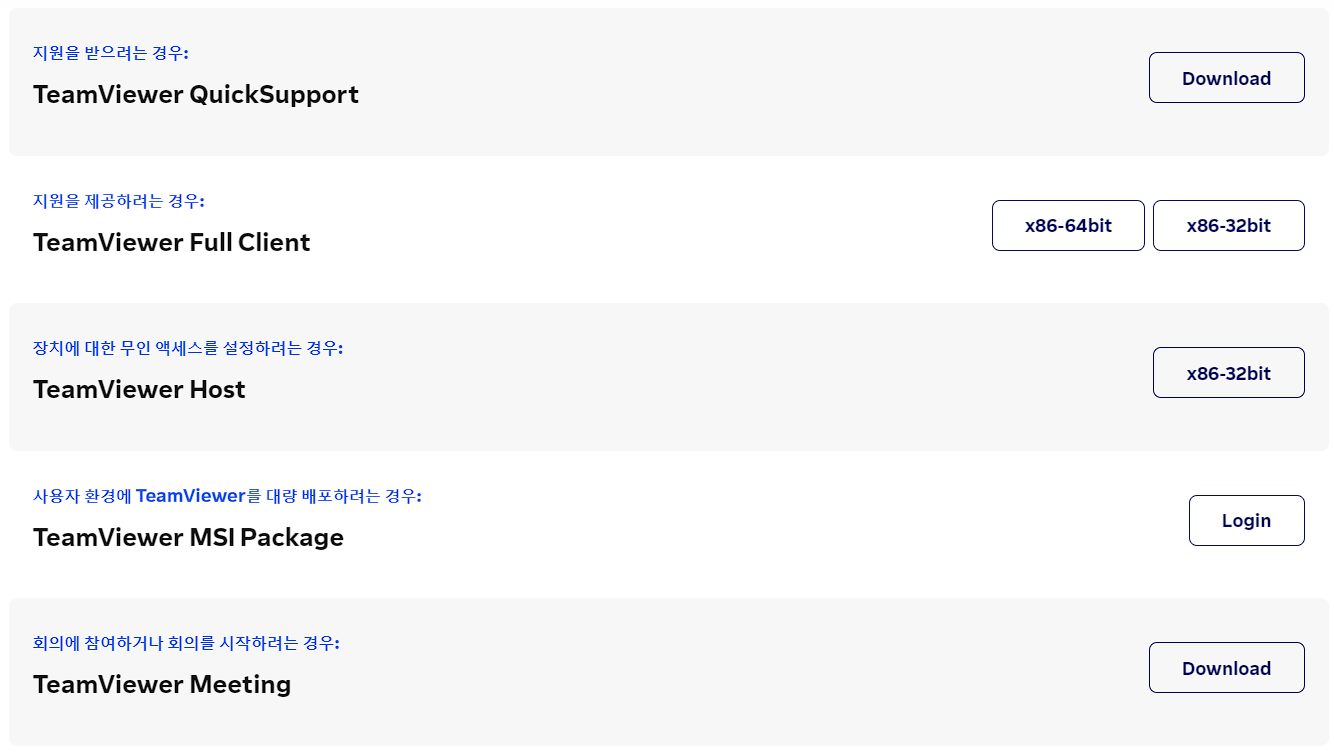Download TeamViewer QuickSupport
The height and width of the screenshot is (756, 1334).
1226,77
